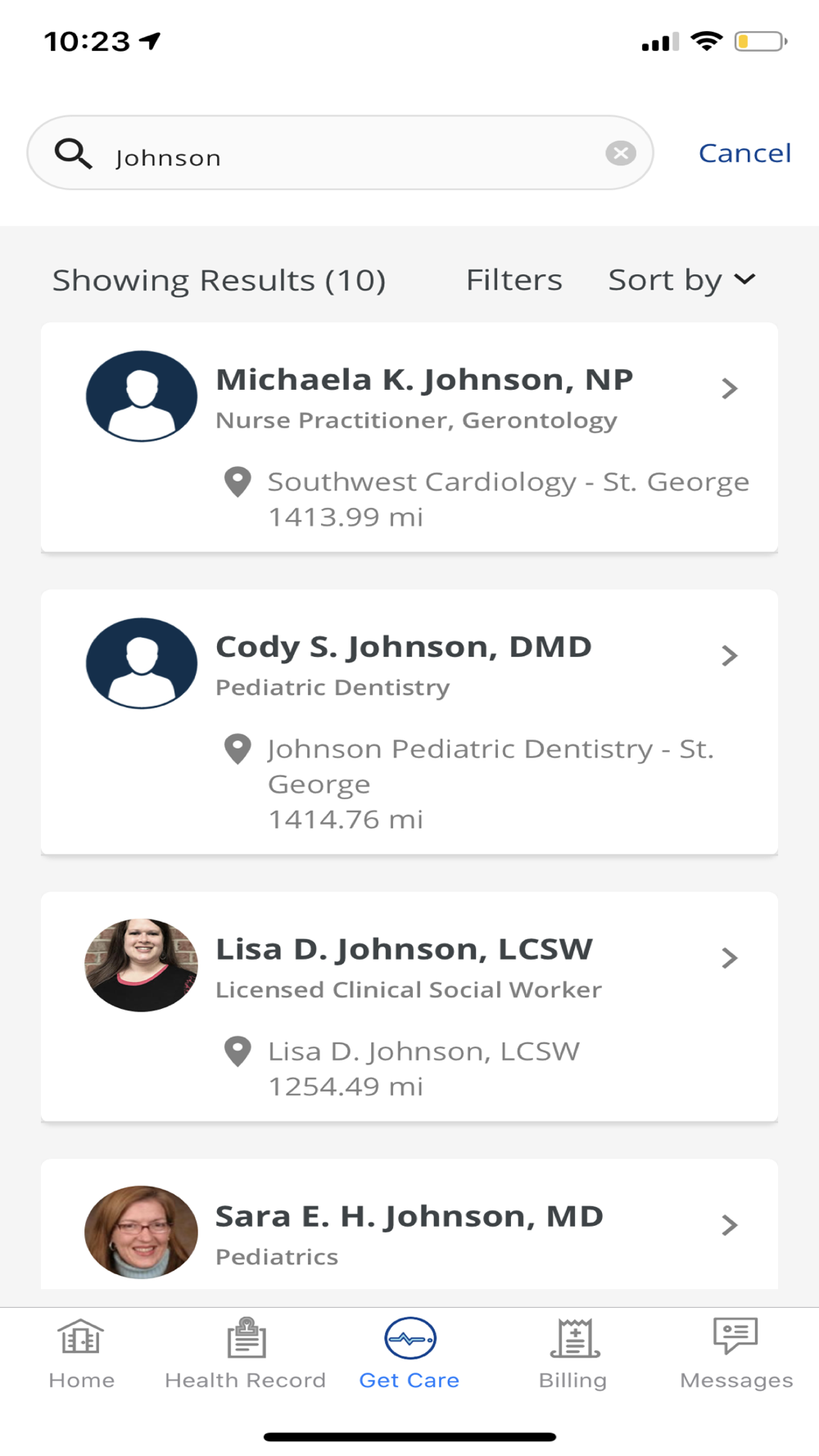The width and height of the screenshot is (819, 1456).
Task: Select Lisa D. Johnson's profile photo
Action: 142,965
